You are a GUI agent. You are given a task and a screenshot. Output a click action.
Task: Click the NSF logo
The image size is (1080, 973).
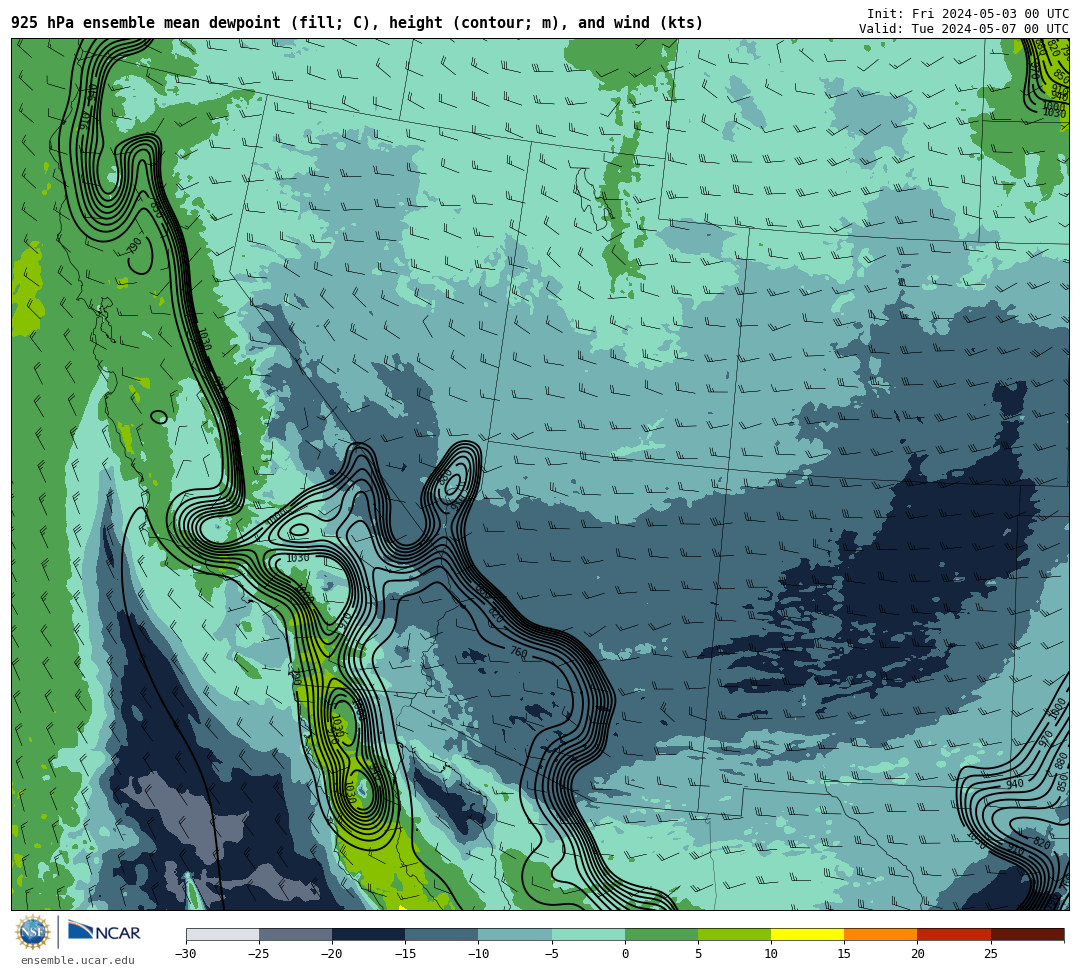[33, 932]
